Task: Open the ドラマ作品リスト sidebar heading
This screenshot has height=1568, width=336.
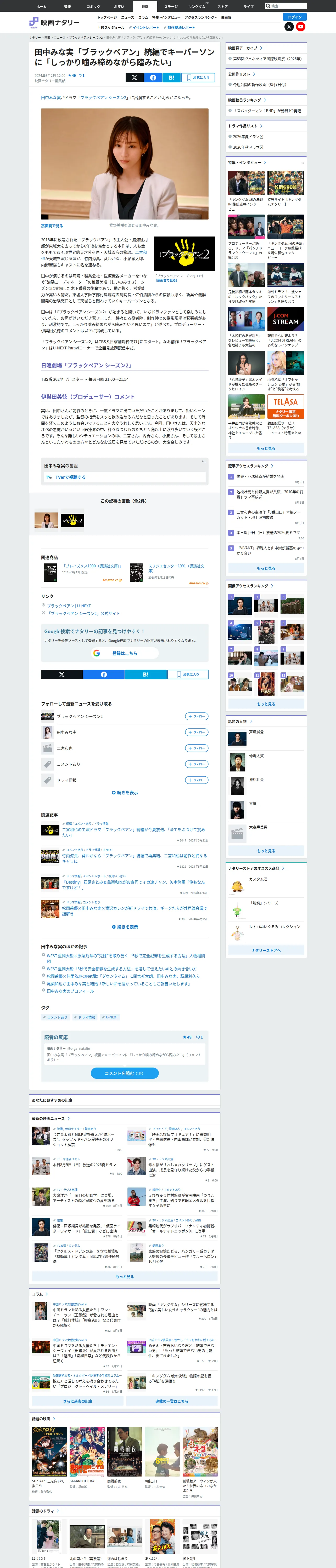Action: pos(245,126)
